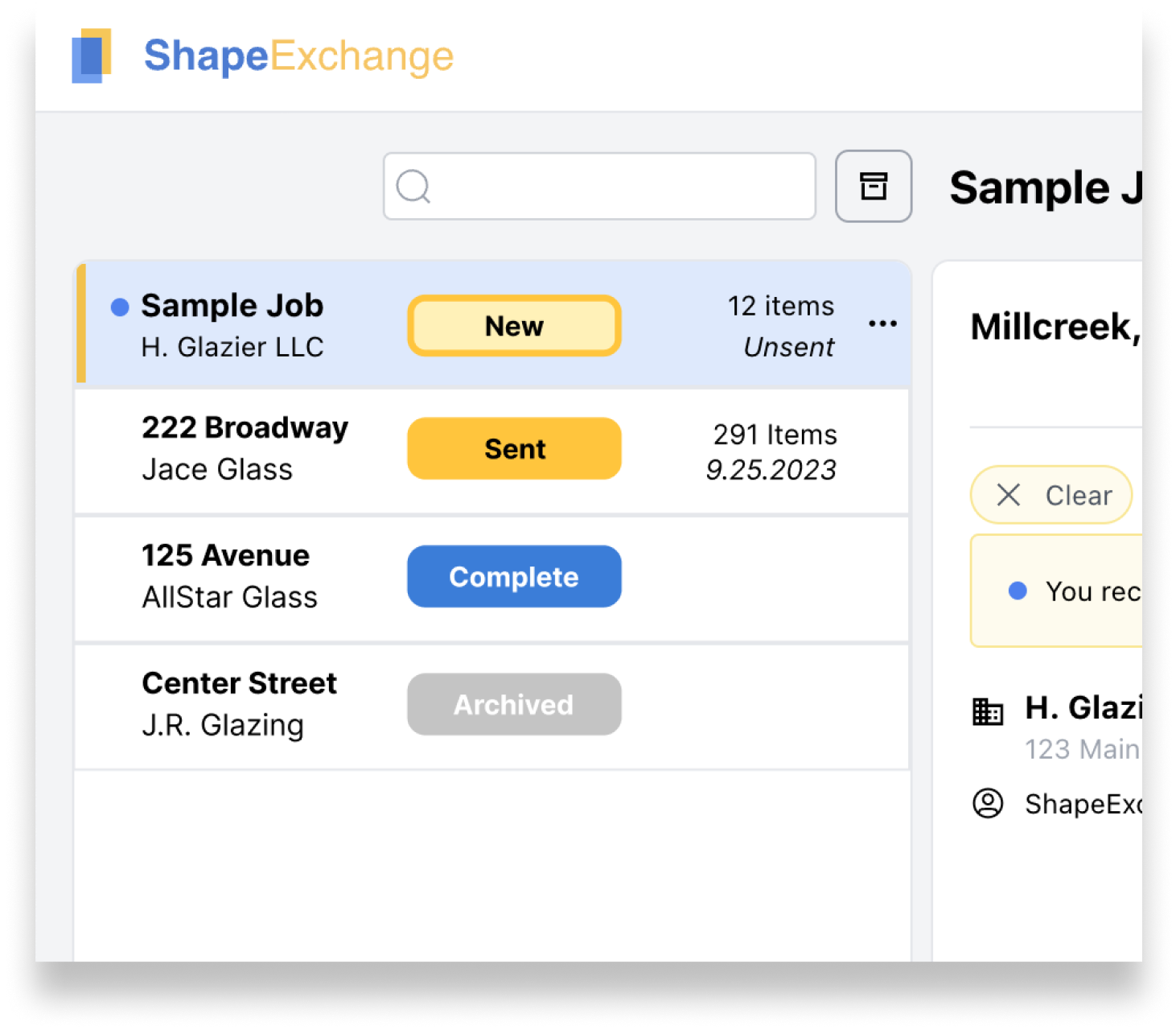Click the New status badge
The image size is (1176, 1030).
pos(514,326)
